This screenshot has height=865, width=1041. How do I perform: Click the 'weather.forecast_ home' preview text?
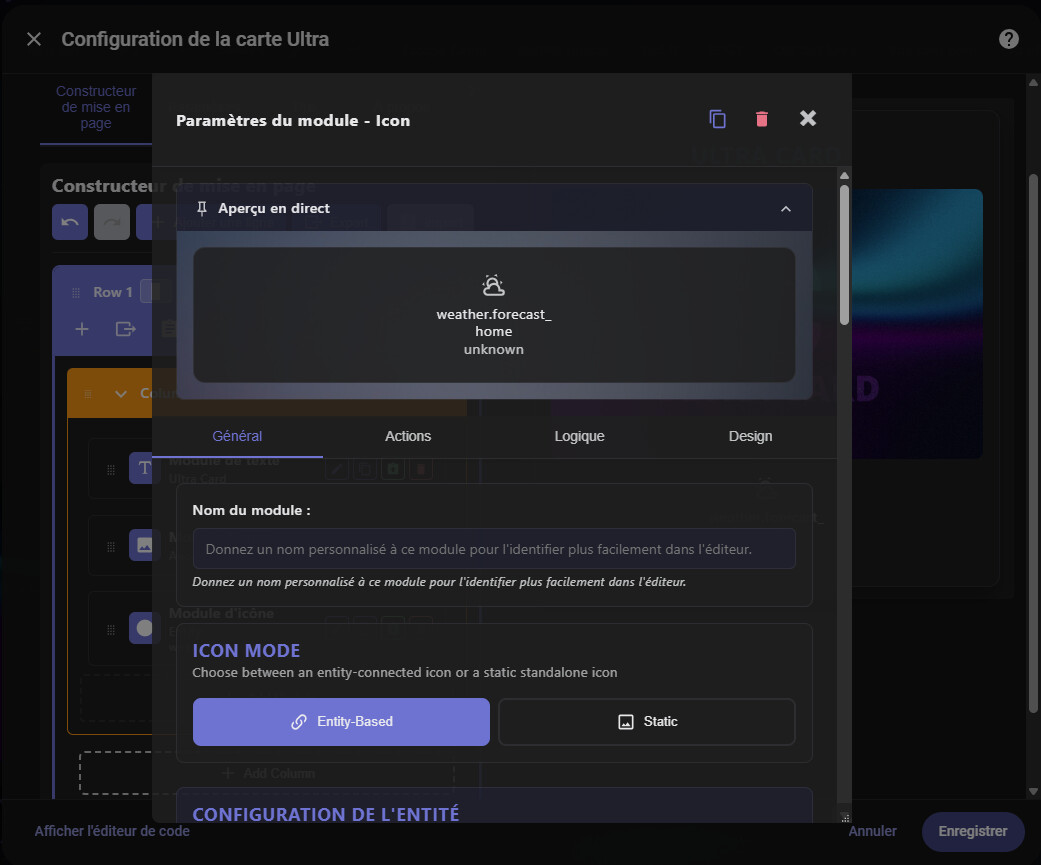coord(493,323)
